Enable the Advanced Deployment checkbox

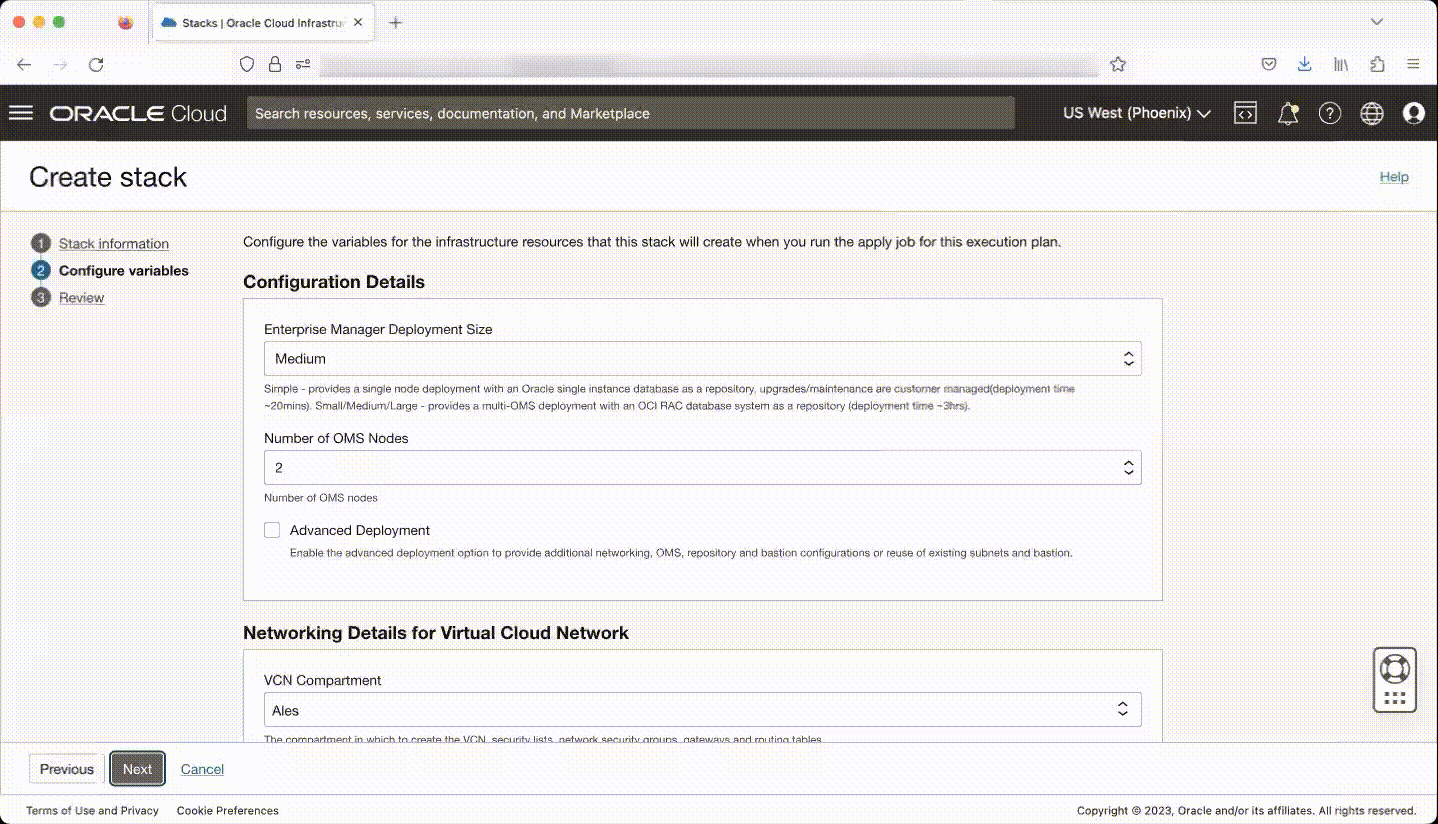point(272,530)
